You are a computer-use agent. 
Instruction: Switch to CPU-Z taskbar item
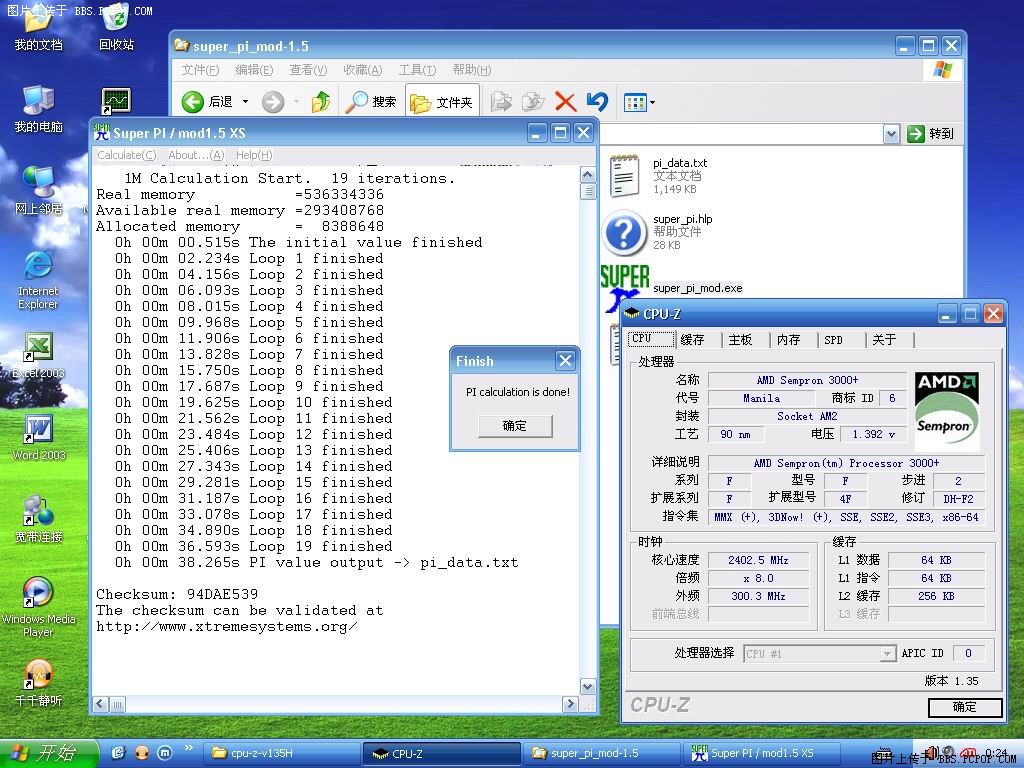pyautogui.click(x=441, y=753)
